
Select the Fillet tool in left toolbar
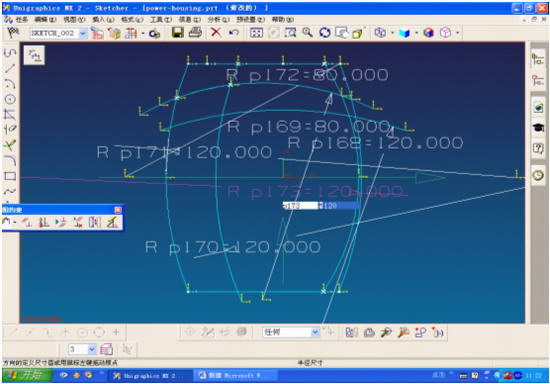(10, 160)
